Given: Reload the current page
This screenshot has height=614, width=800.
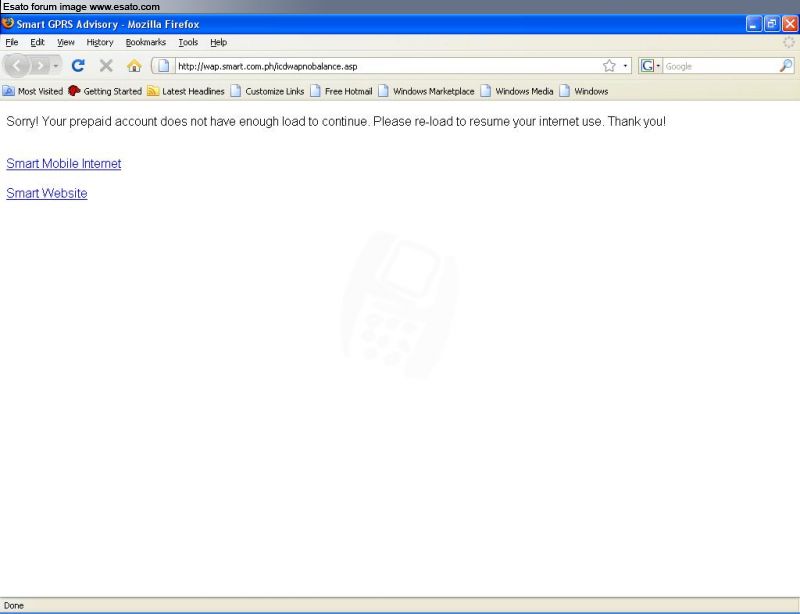Looking at the screenshot, I should click(x=78, y=65).
